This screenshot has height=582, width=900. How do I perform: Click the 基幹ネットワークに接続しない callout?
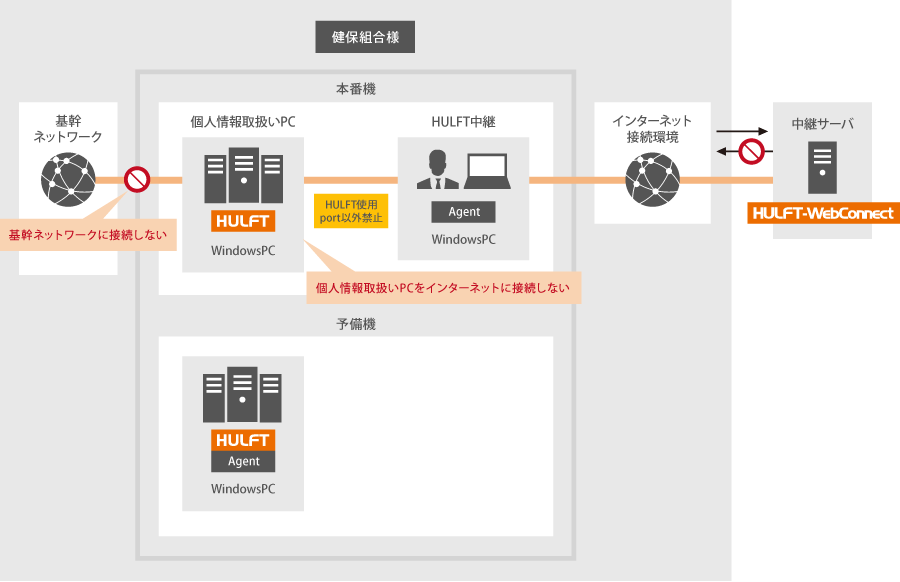(87, 237)
